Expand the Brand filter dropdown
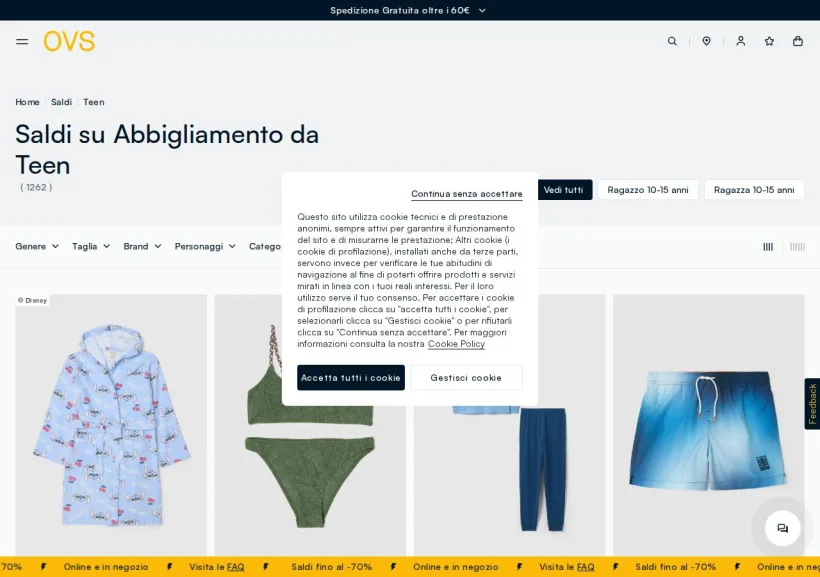Viewport: 820px width, 577px height. (142, 246)
